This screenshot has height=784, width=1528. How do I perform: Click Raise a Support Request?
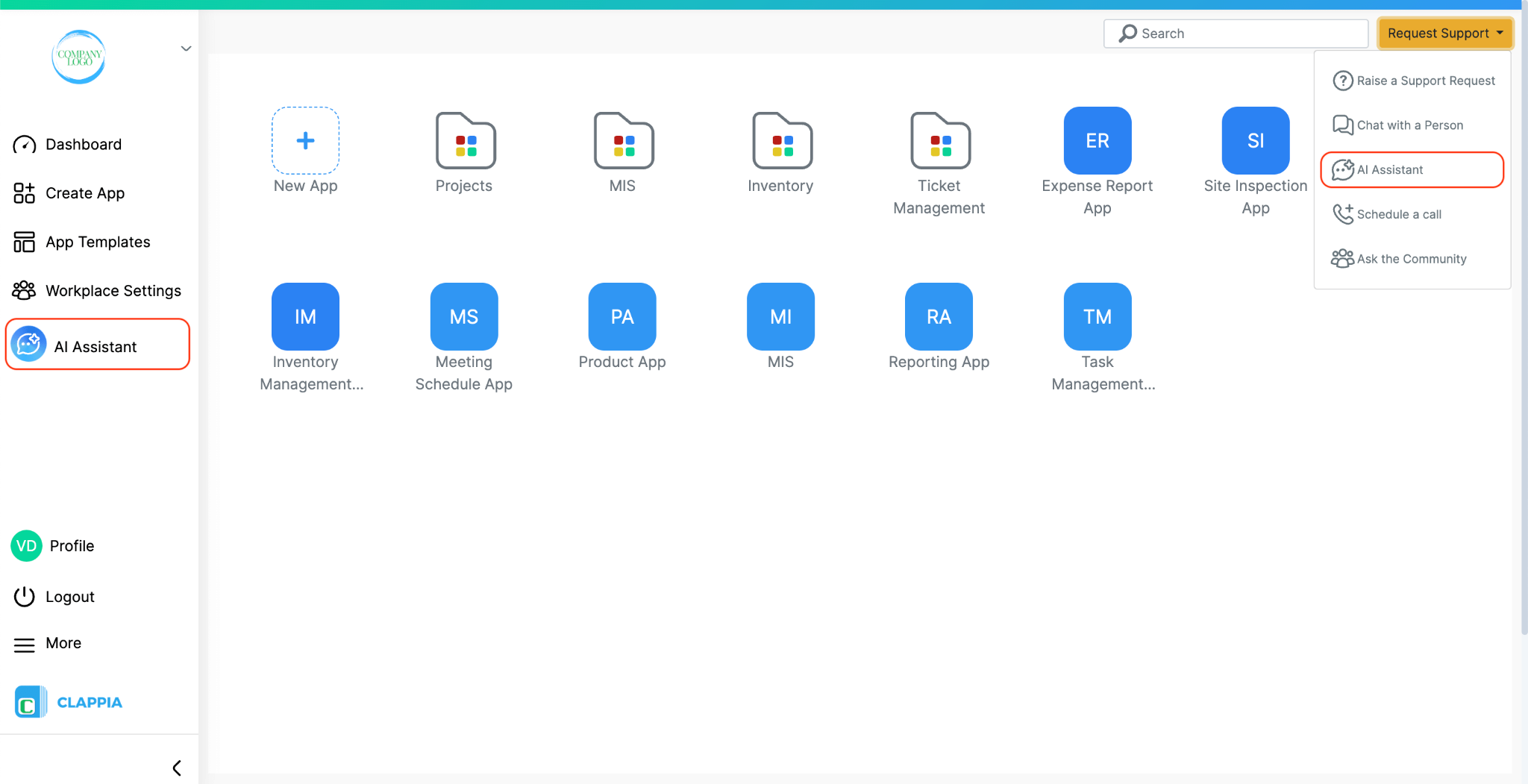click(x=1414, y=81)
